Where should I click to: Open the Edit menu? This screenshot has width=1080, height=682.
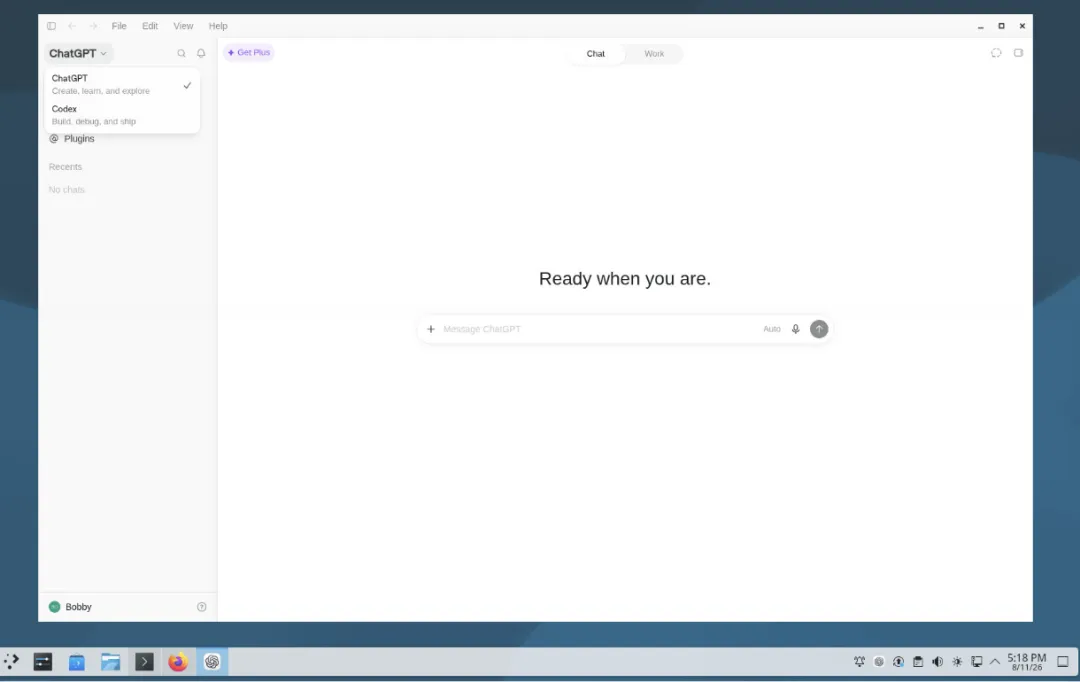(x=149, y=26)
